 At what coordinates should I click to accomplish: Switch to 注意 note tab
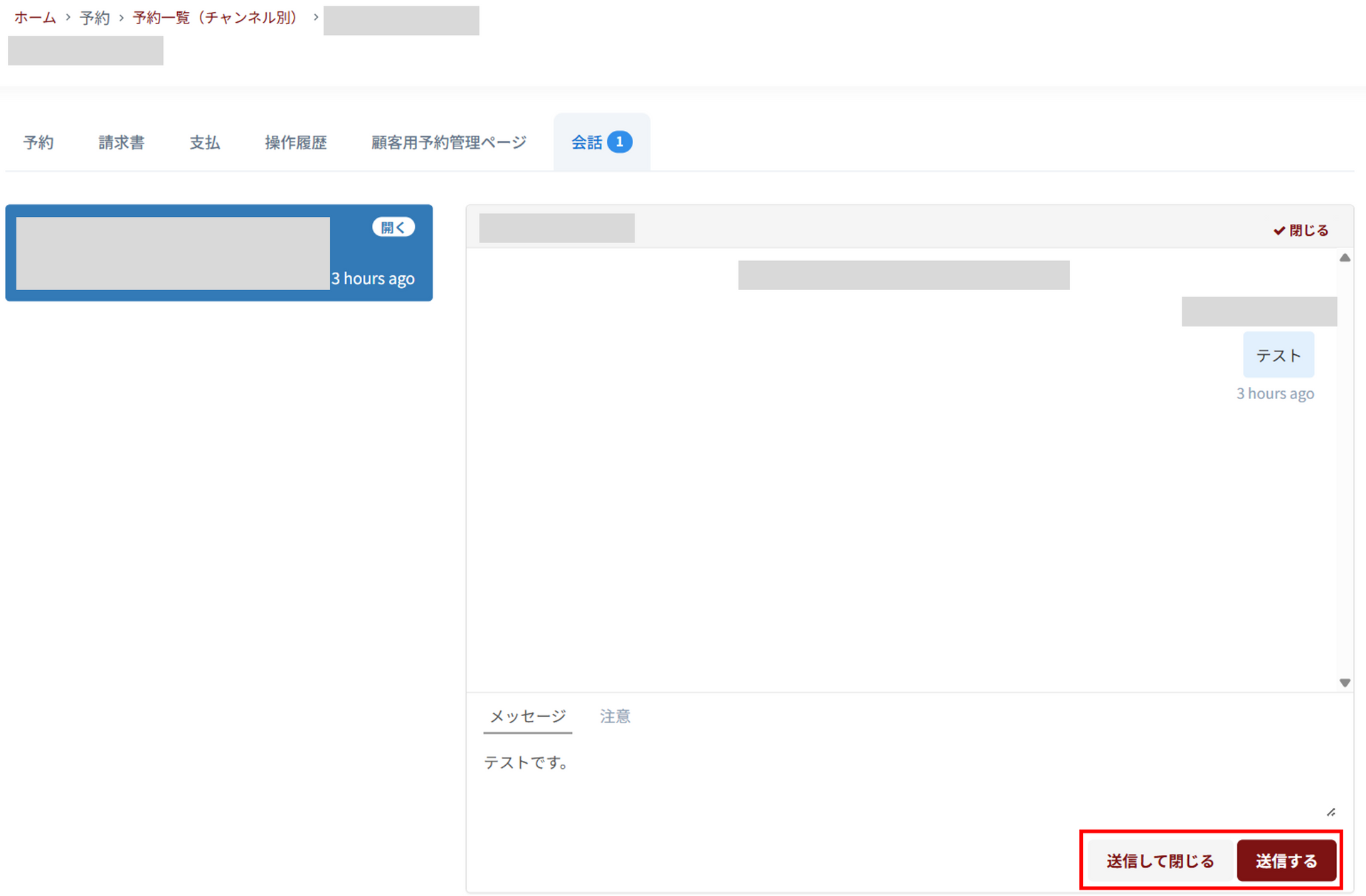615,717
